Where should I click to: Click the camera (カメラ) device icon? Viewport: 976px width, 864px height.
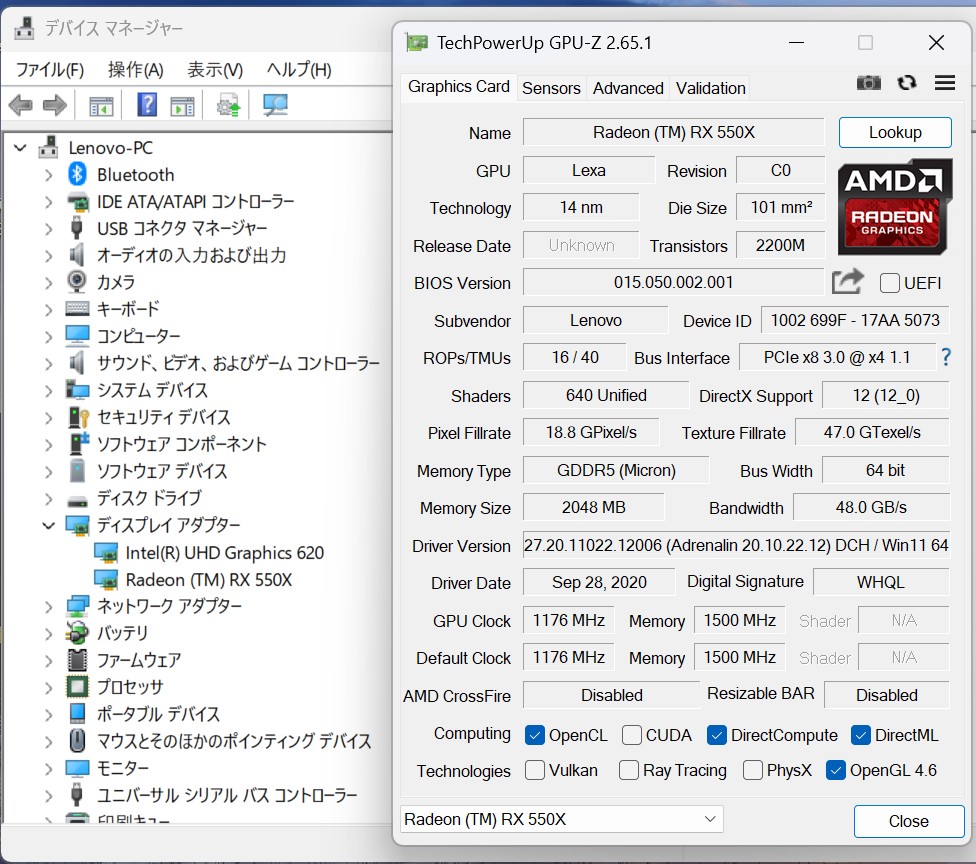[x=77, y=282]
